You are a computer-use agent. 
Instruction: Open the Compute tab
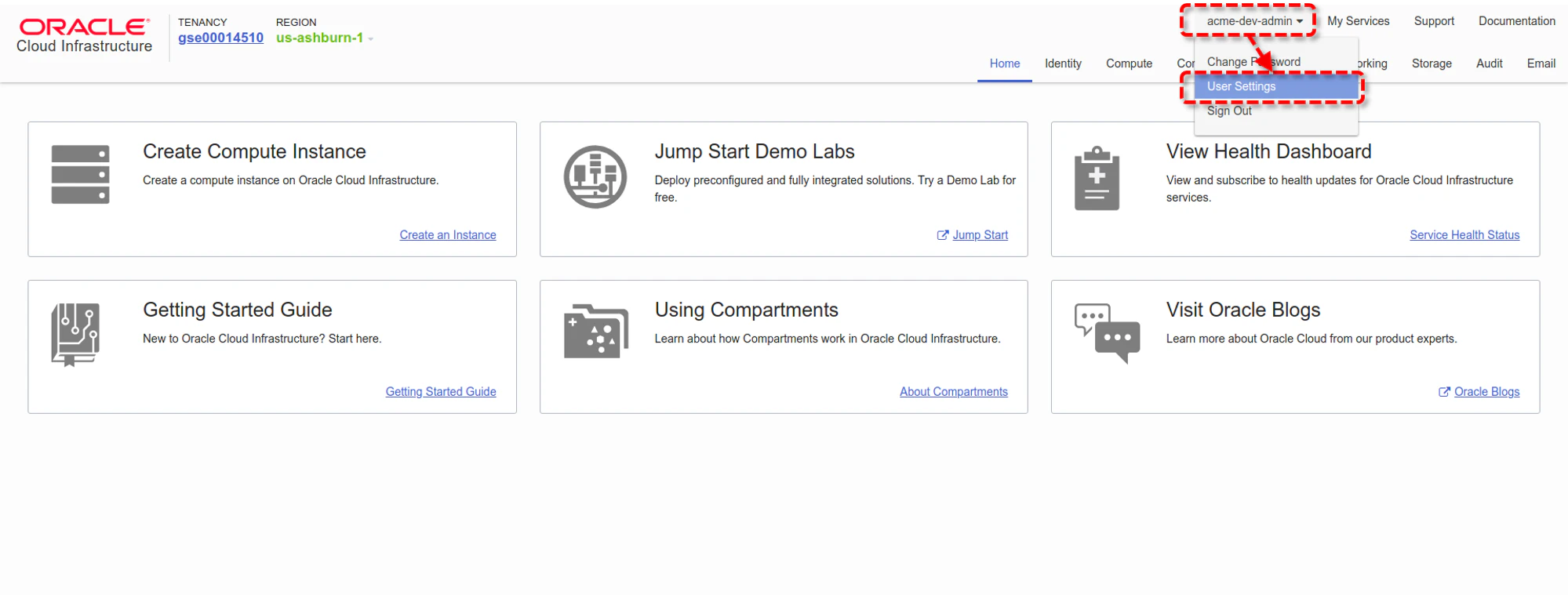(1129, 63)
